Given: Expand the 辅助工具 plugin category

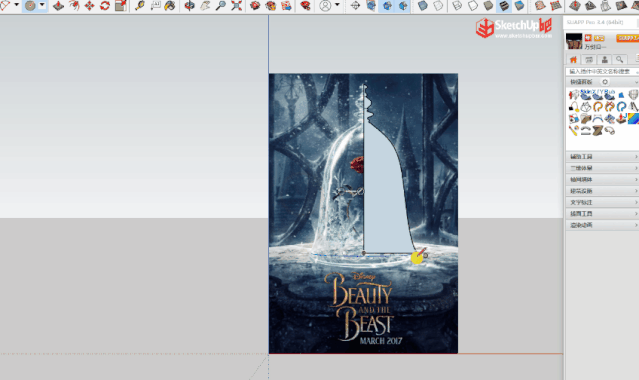Looking at the screenshot, I should tap(602, 157).
